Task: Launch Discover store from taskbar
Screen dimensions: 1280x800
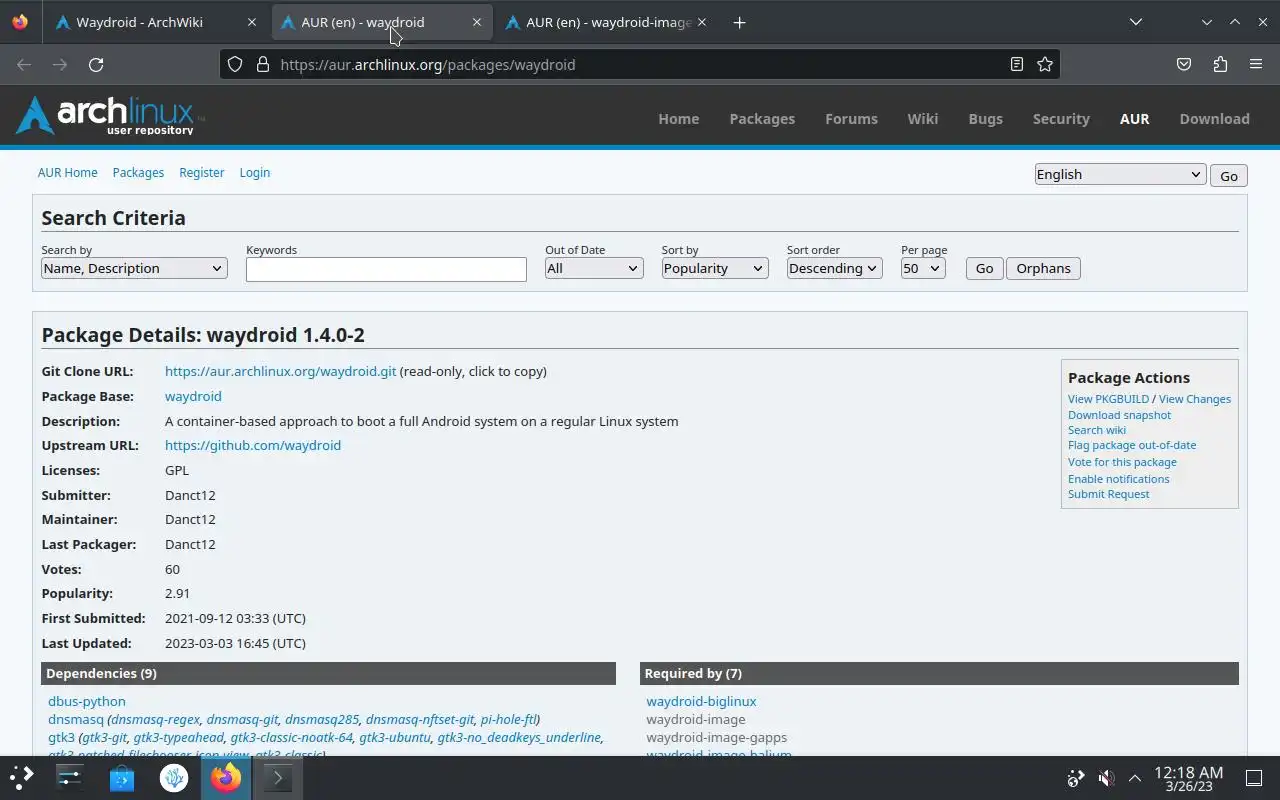Action: click(122, 777)
